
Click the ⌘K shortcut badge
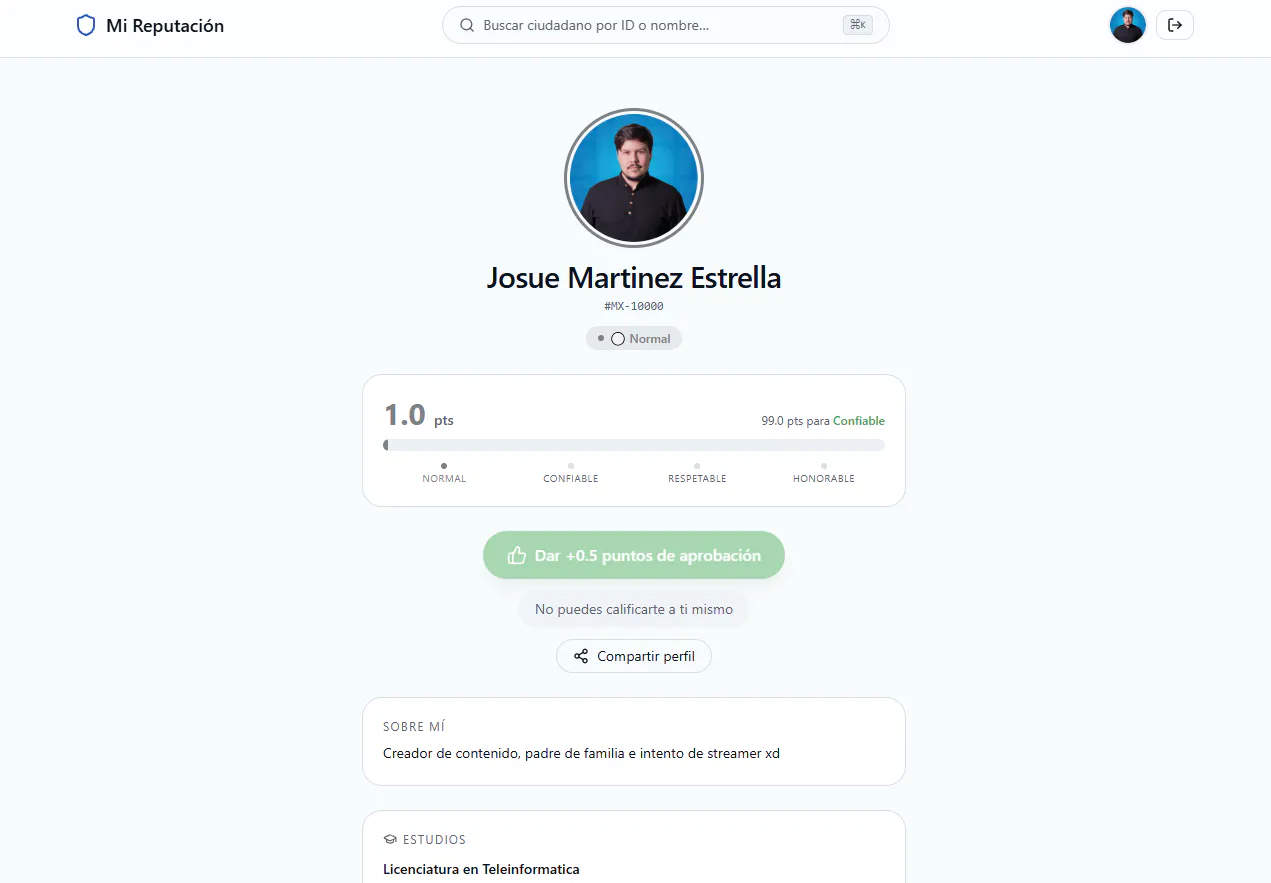coord(858,26)
